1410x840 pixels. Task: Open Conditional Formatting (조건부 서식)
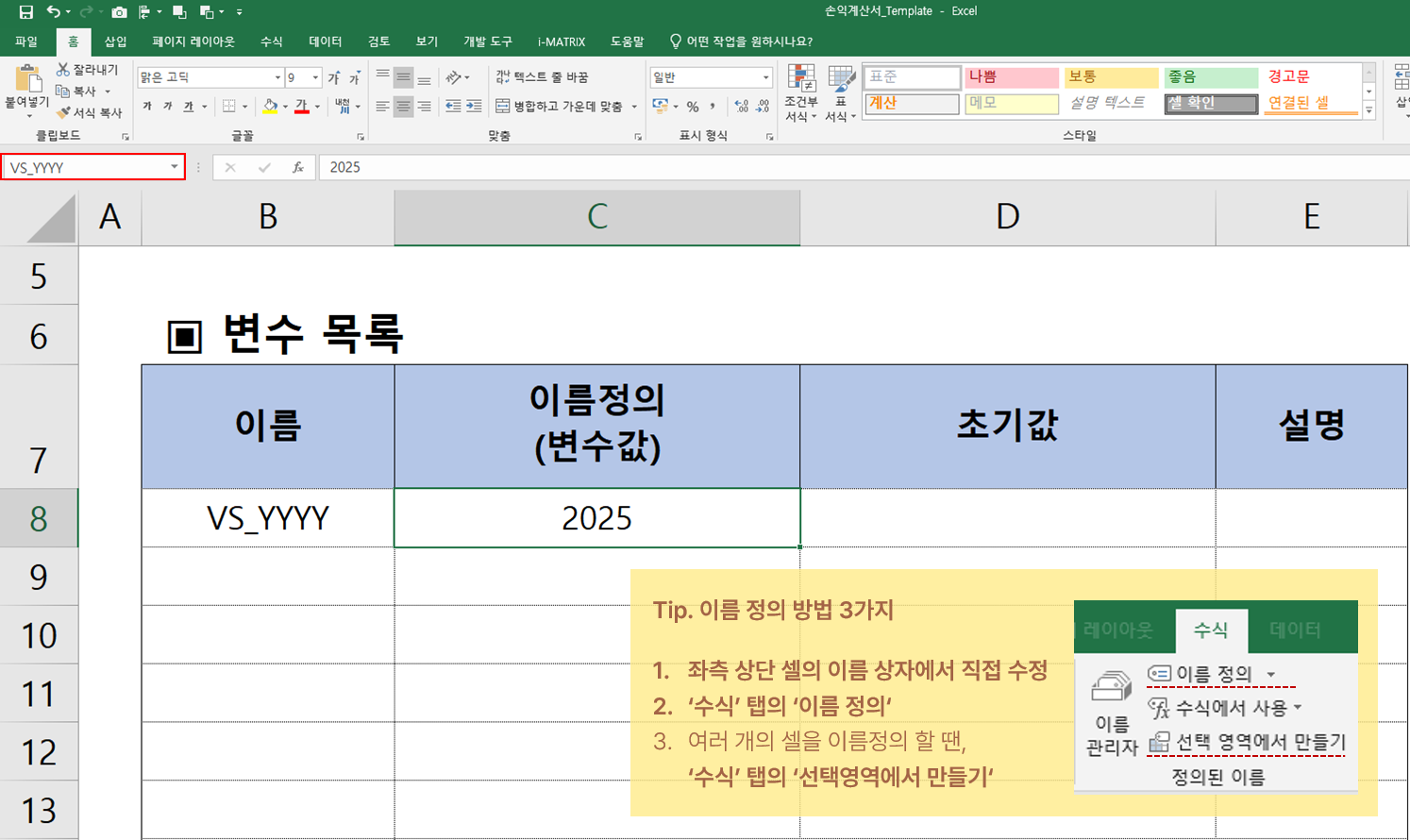[801, 92]
